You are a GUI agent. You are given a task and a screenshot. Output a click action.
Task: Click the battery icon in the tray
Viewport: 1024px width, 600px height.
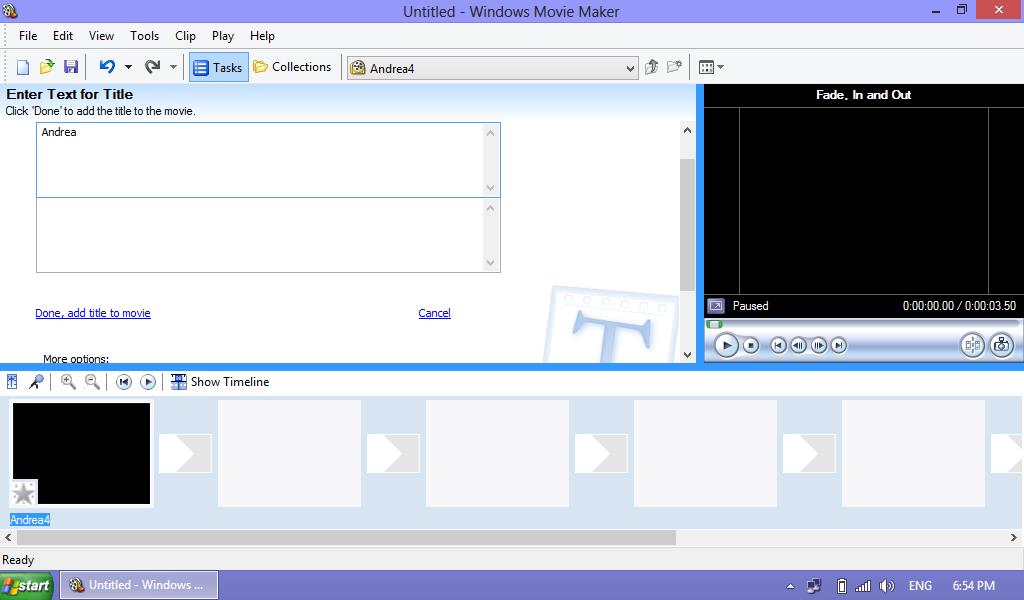(x=842, y=586)
